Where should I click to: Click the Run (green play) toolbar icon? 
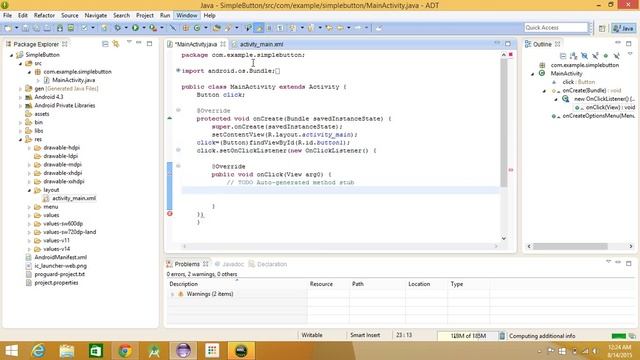[x=135, y=28]
